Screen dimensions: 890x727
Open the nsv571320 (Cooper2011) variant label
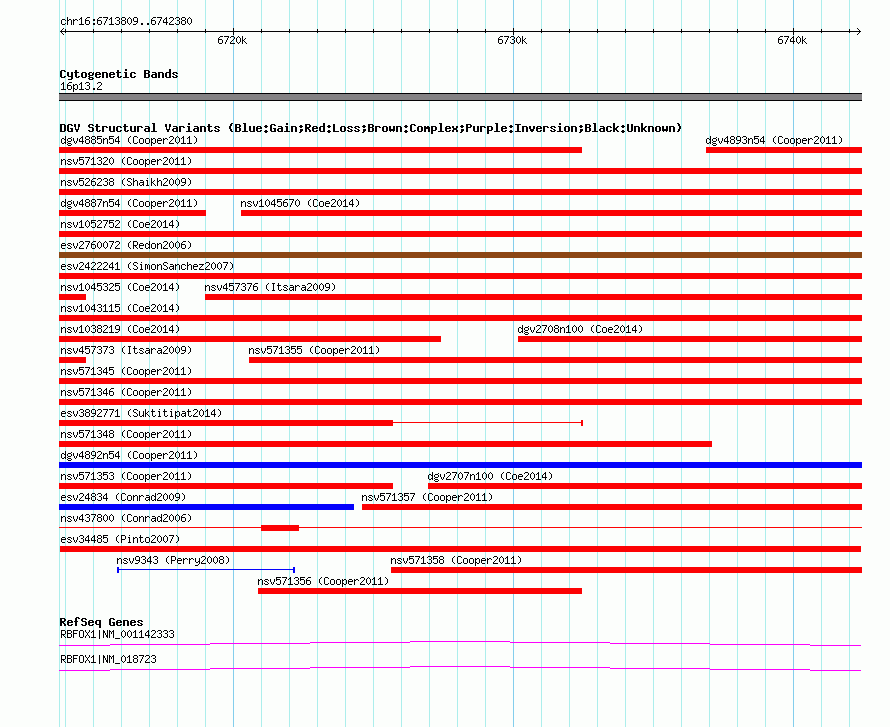tap(126, 161)
